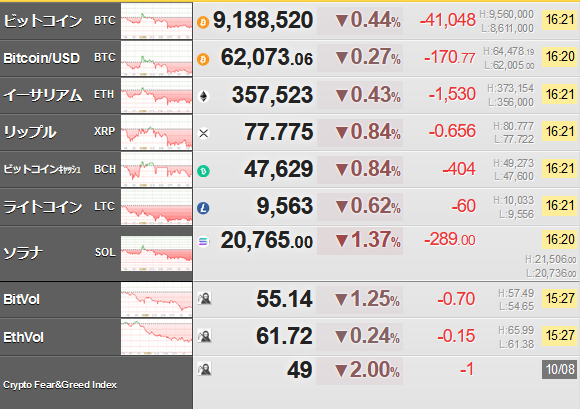The width and height of the screenshot is (580, 409).
Task: Open the BitVol trend chart thumbnail
Action: [156, 300]
